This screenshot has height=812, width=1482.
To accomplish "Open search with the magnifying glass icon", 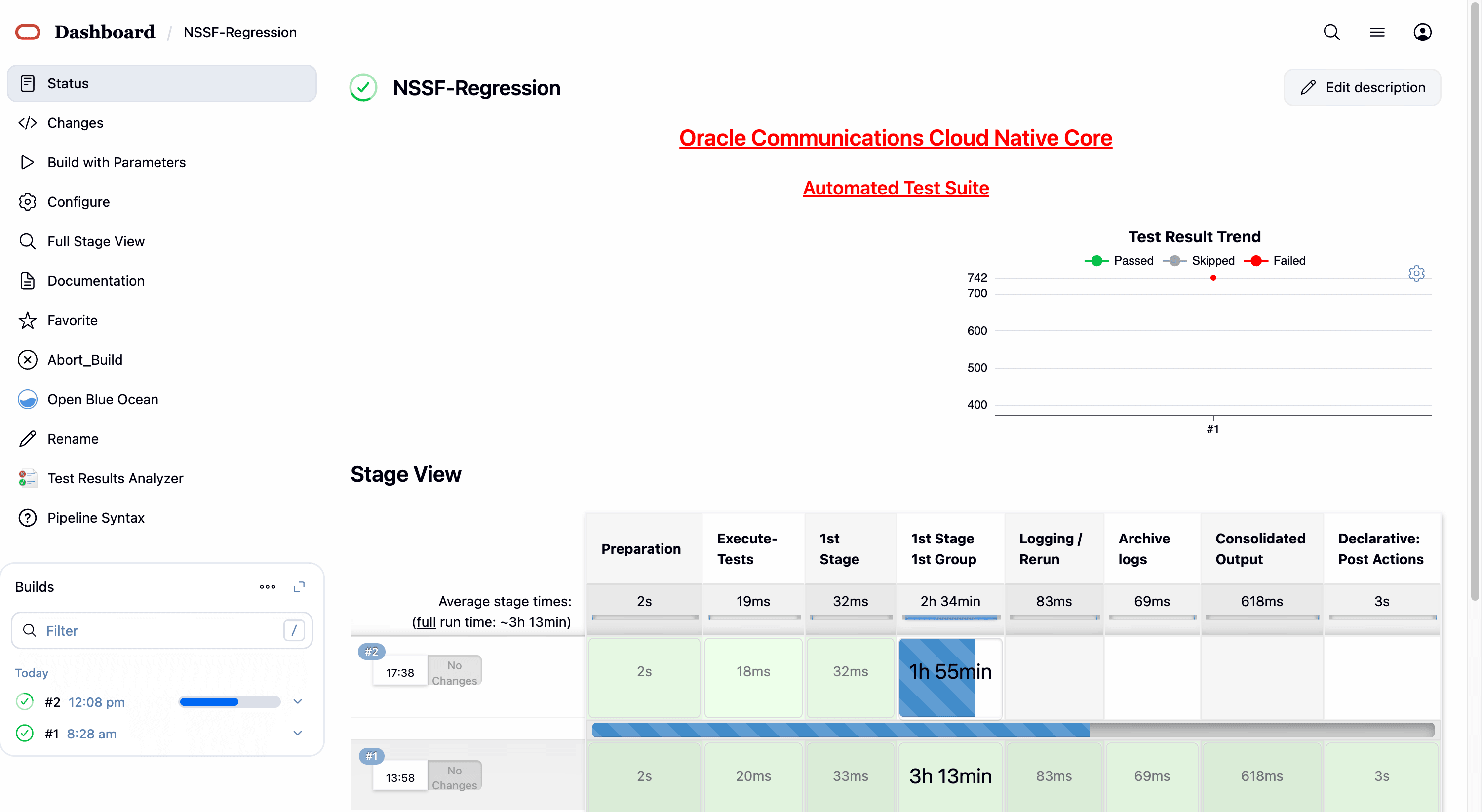I will tap(1331, 32).
